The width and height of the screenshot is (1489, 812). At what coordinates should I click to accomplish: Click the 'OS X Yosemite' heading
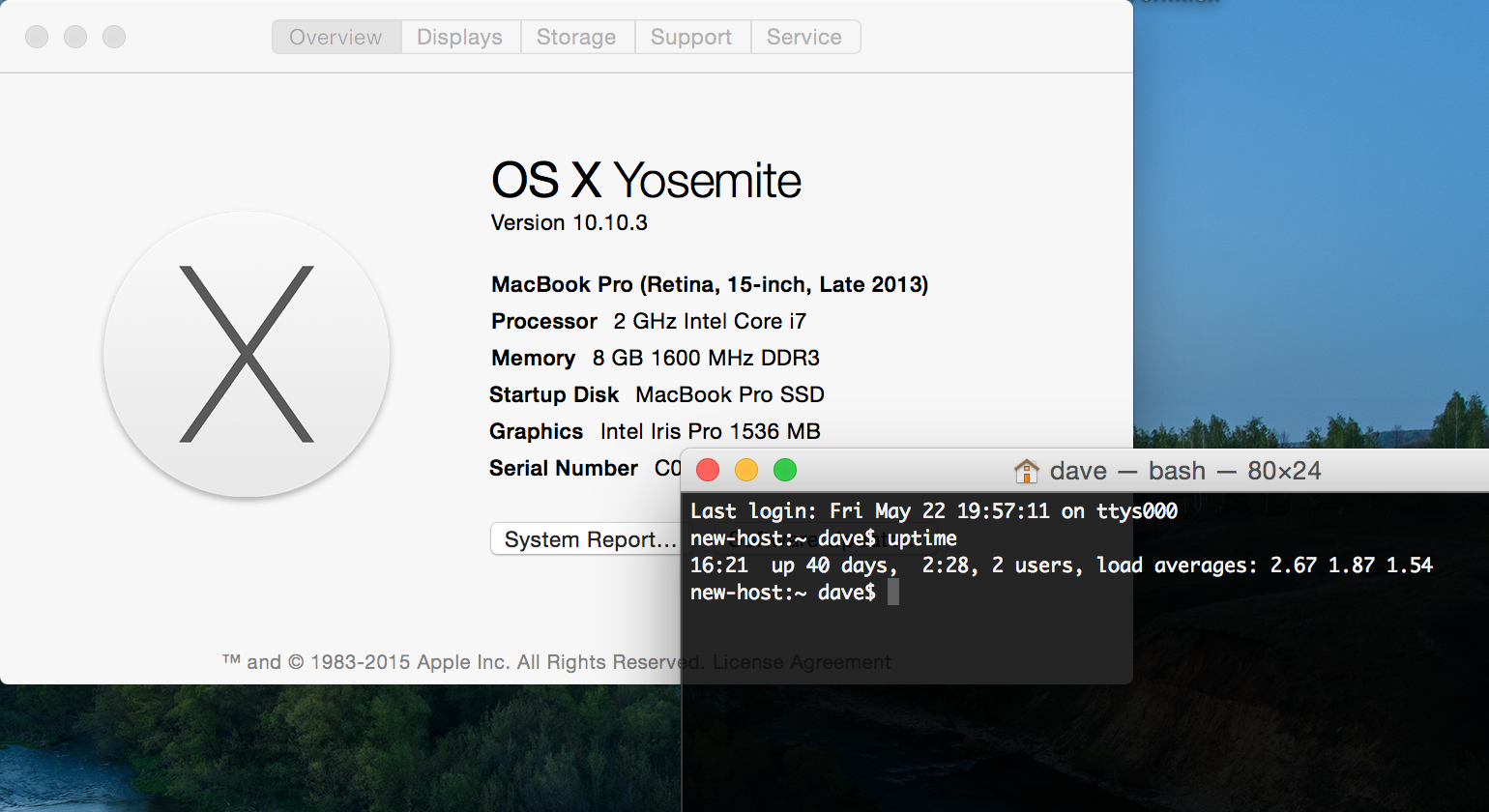coord(647,181)
